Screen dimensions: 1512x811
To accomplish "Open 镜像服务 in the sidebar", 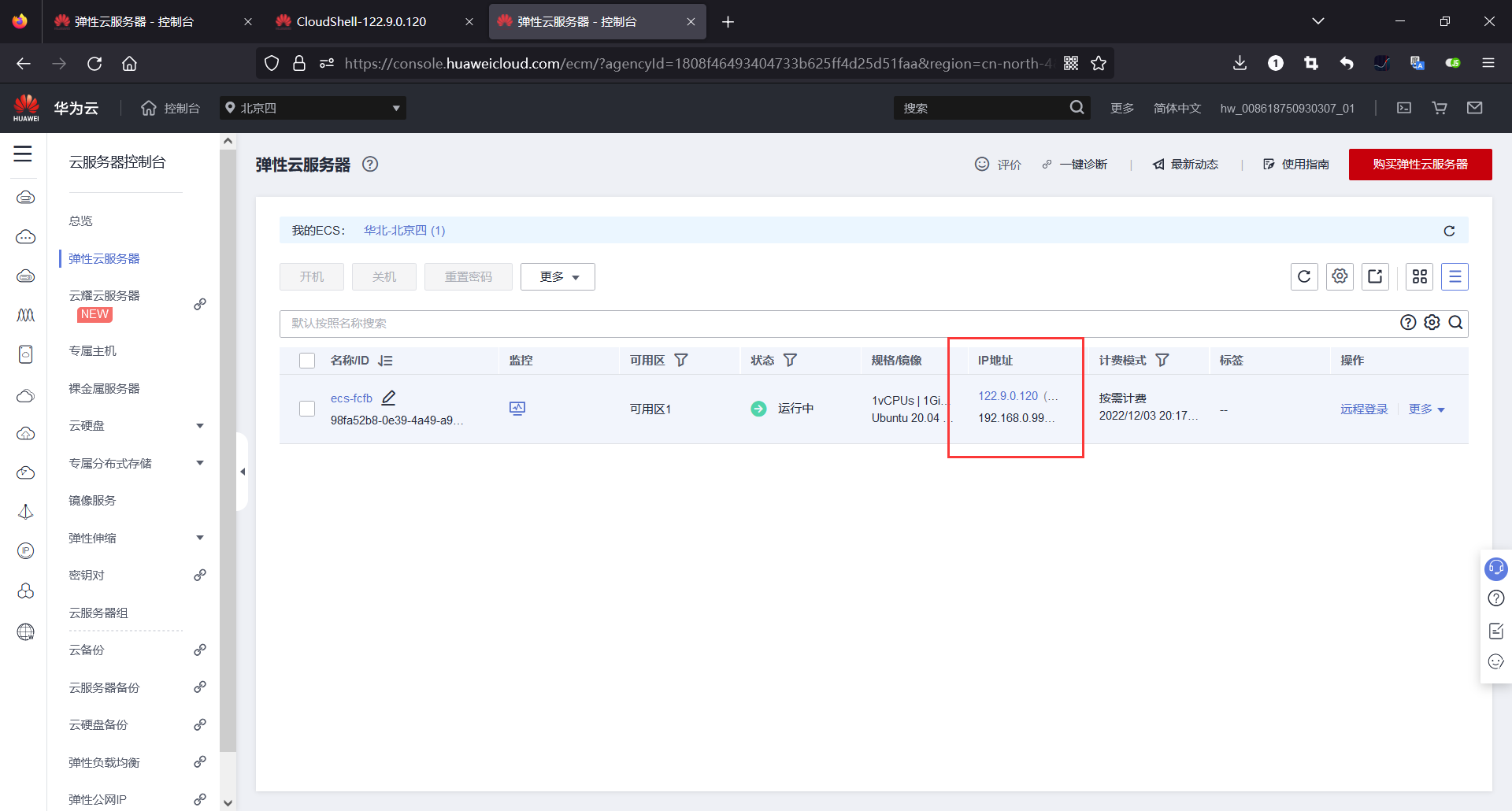I will (x=92, y=501).
